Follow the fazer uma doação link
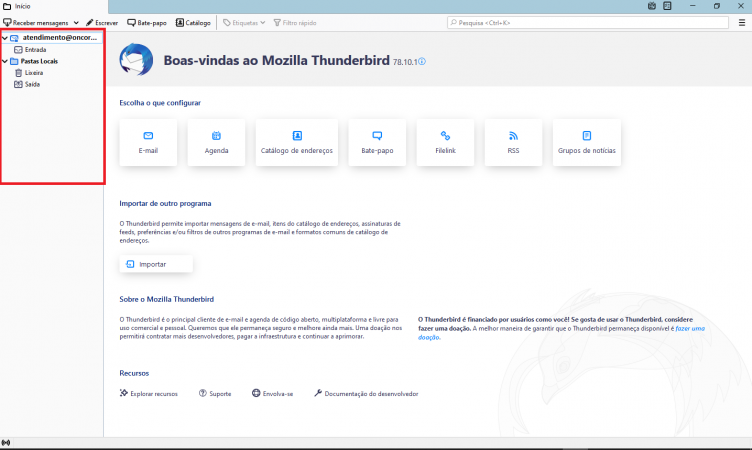The image size is (752, 450). 690,329
